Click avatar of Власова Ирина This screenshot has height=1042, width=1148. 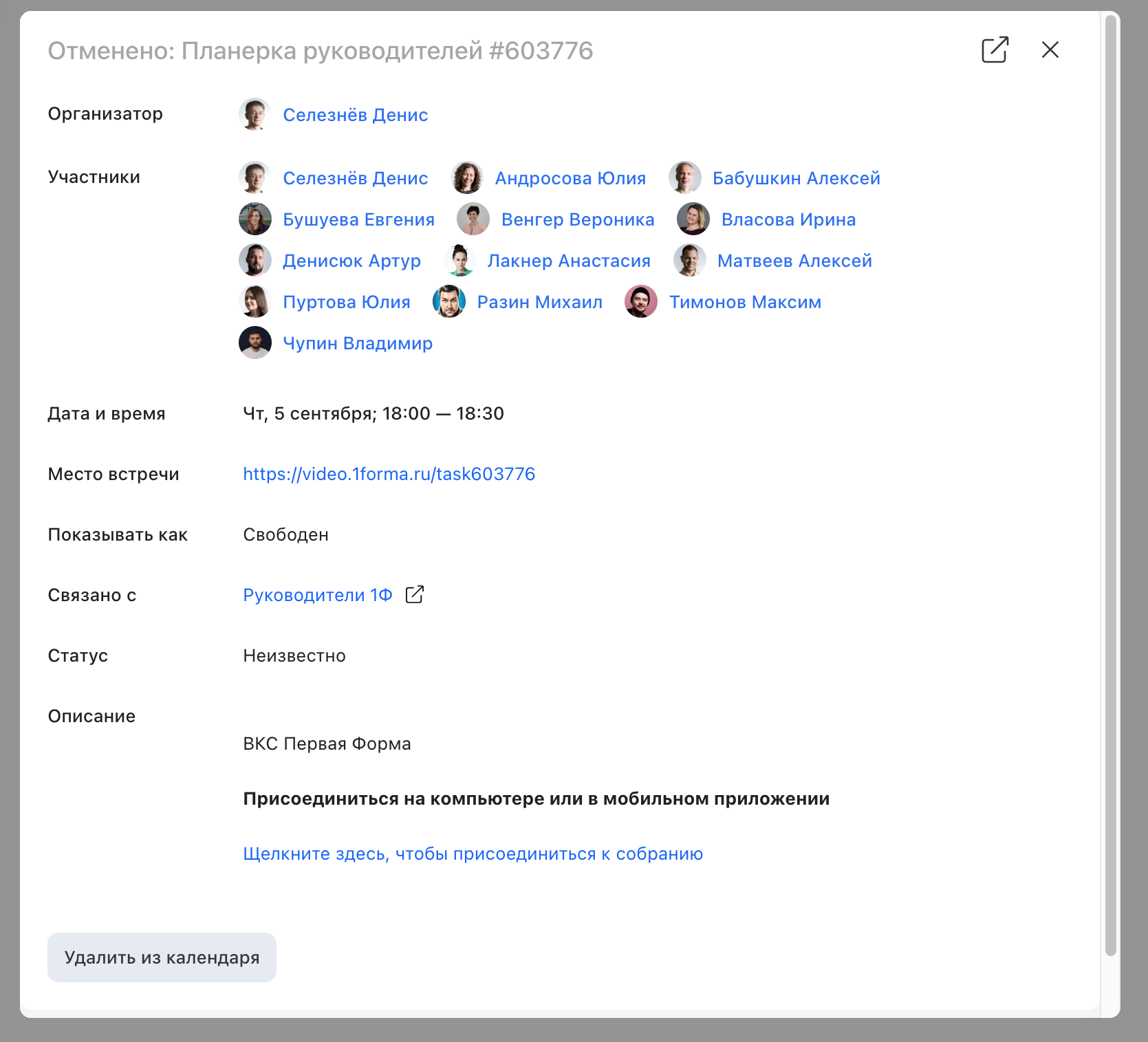point(693,219)
